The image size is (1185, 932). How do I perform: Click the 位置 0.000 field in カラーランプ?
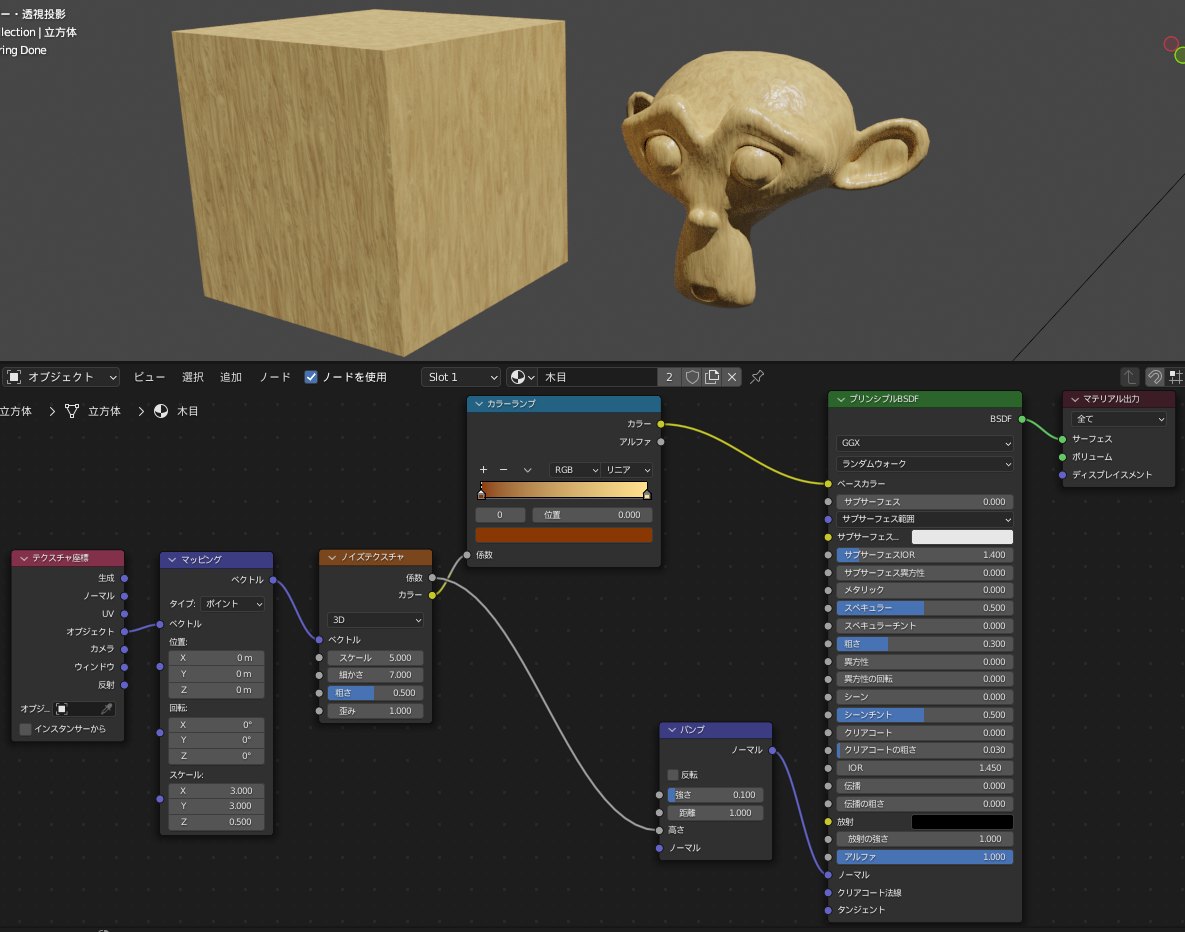point(592,515)
